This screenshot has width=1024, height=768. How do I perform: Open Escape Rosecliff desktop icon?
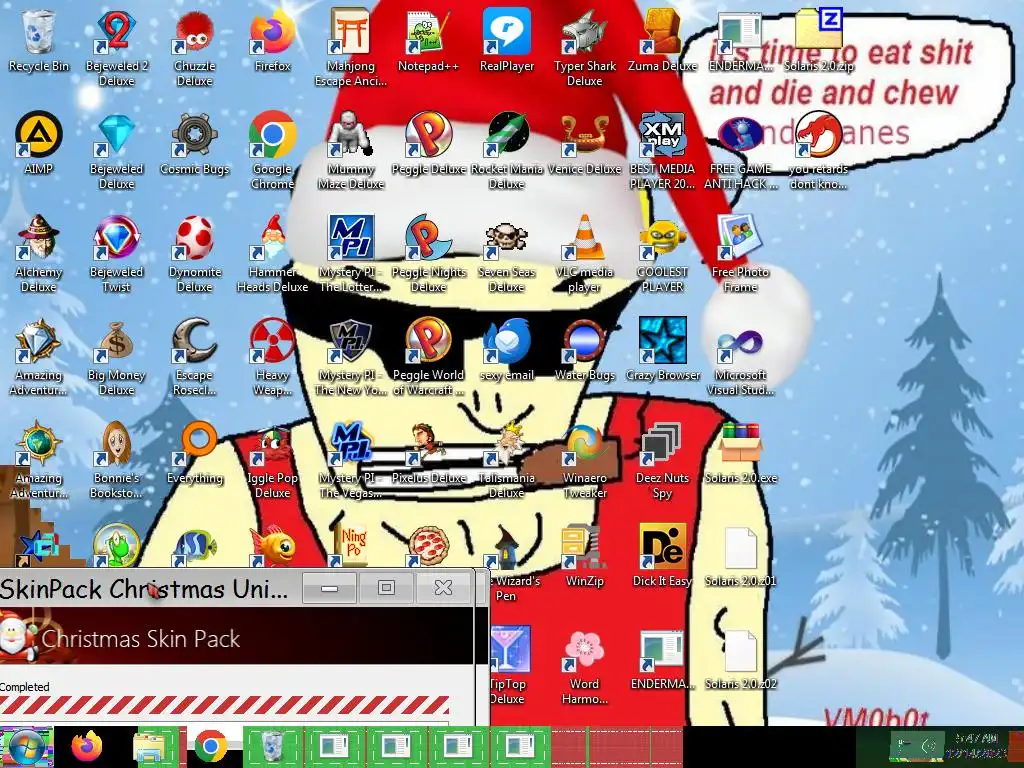point(195,357)
